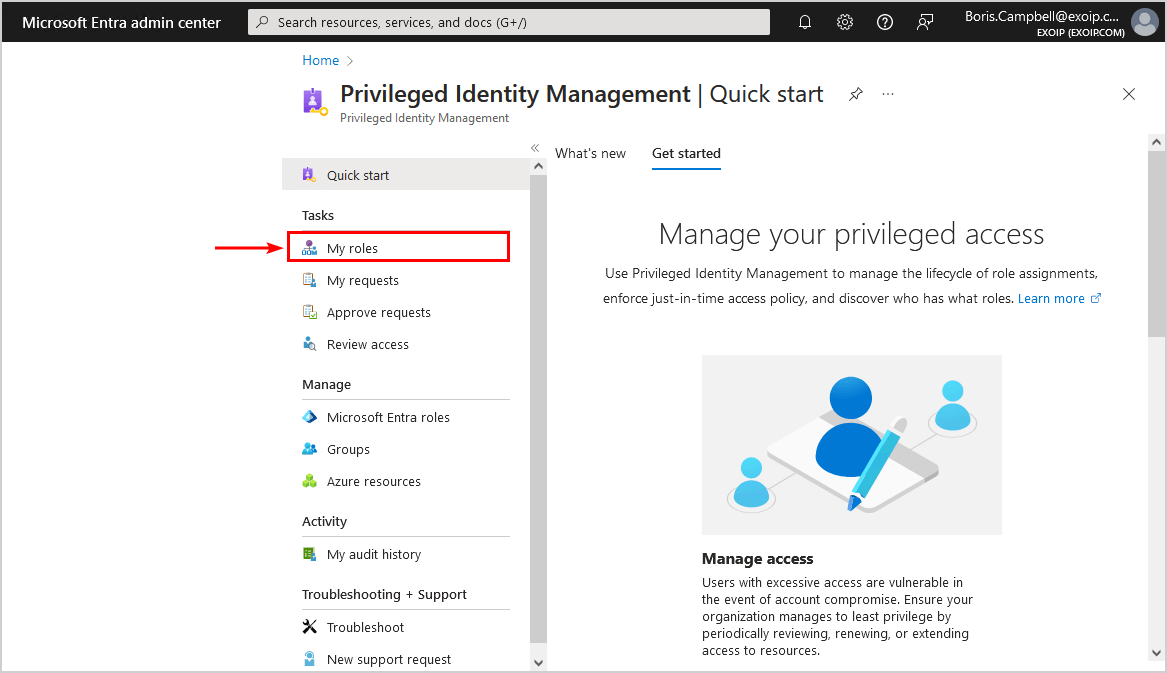Click the Learn more link
1167x673 pixels.
tap(1052, 298)
